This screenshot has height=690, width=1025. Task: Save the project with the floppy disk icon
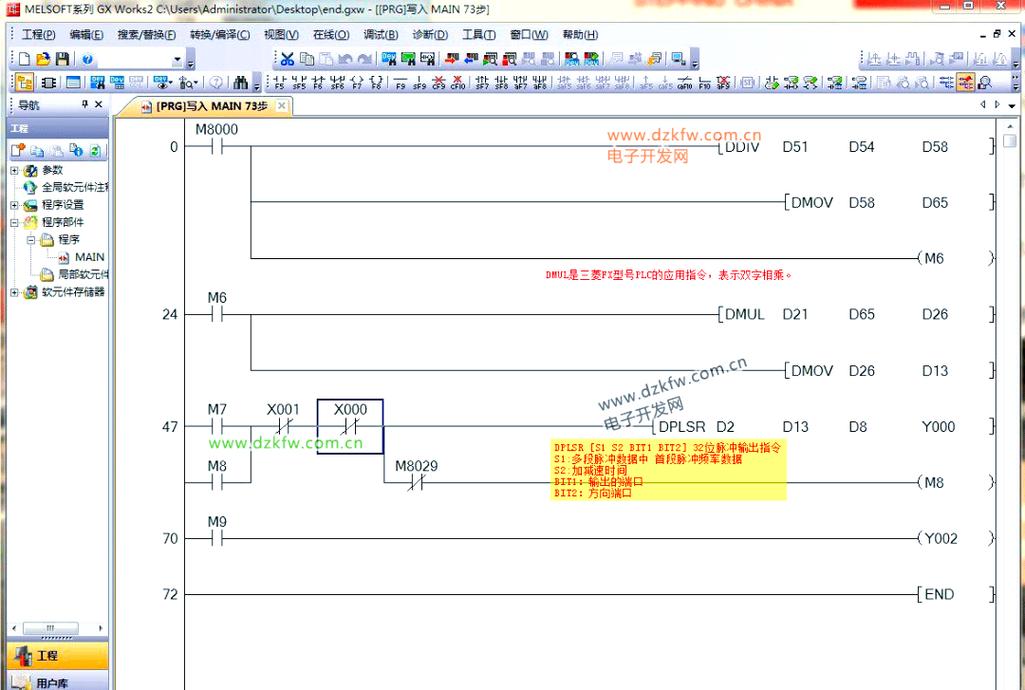tap(62, 59)
